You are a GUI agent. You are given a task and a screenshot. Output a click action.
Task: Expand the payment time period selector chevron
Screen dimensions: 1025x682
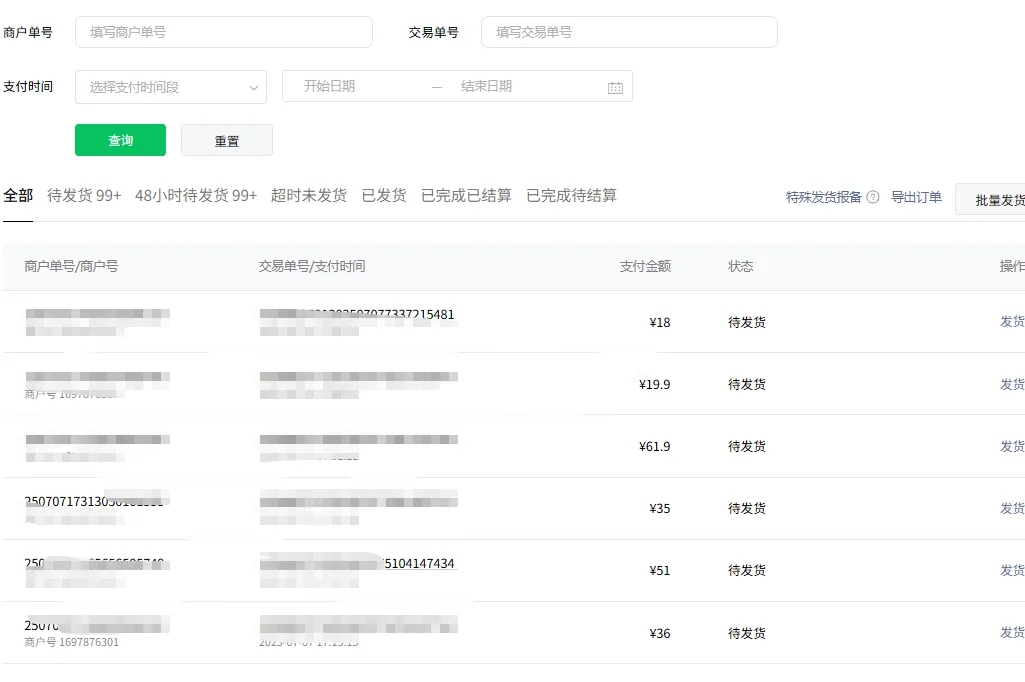point(254,87)
